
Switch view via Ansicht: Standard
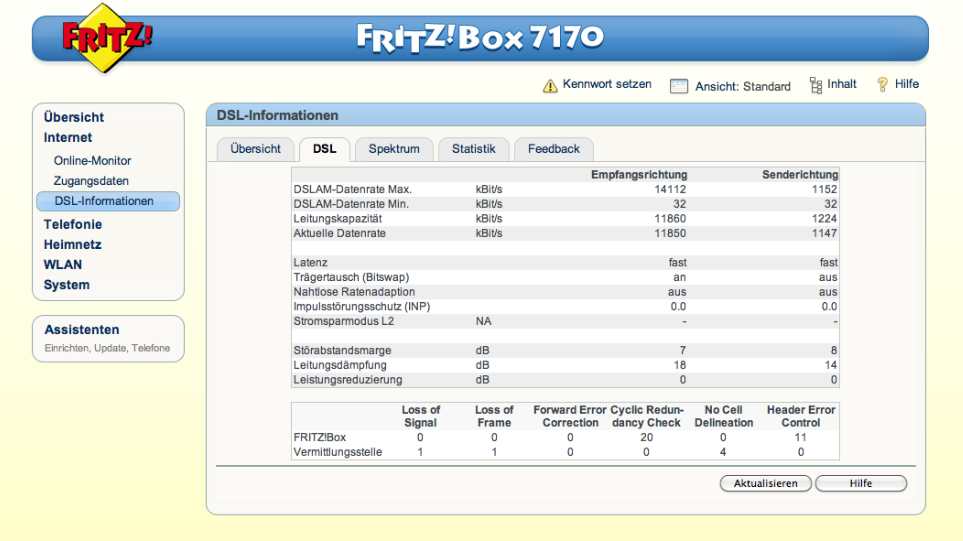(743, 87)
